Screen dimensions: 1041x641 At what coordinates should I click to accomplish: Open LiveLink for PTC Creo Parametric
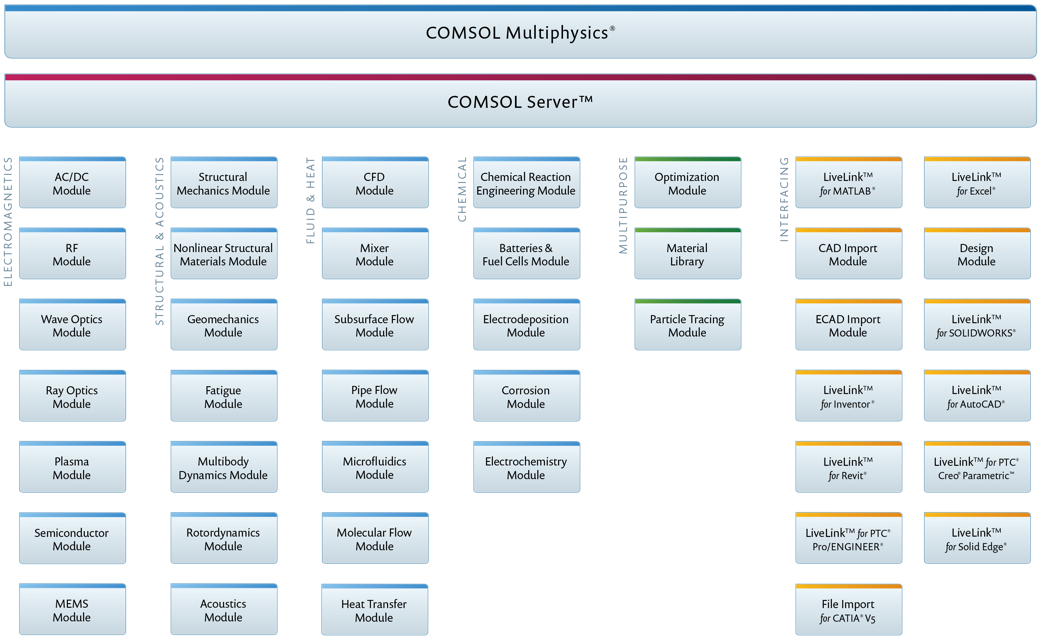point(977,467)
